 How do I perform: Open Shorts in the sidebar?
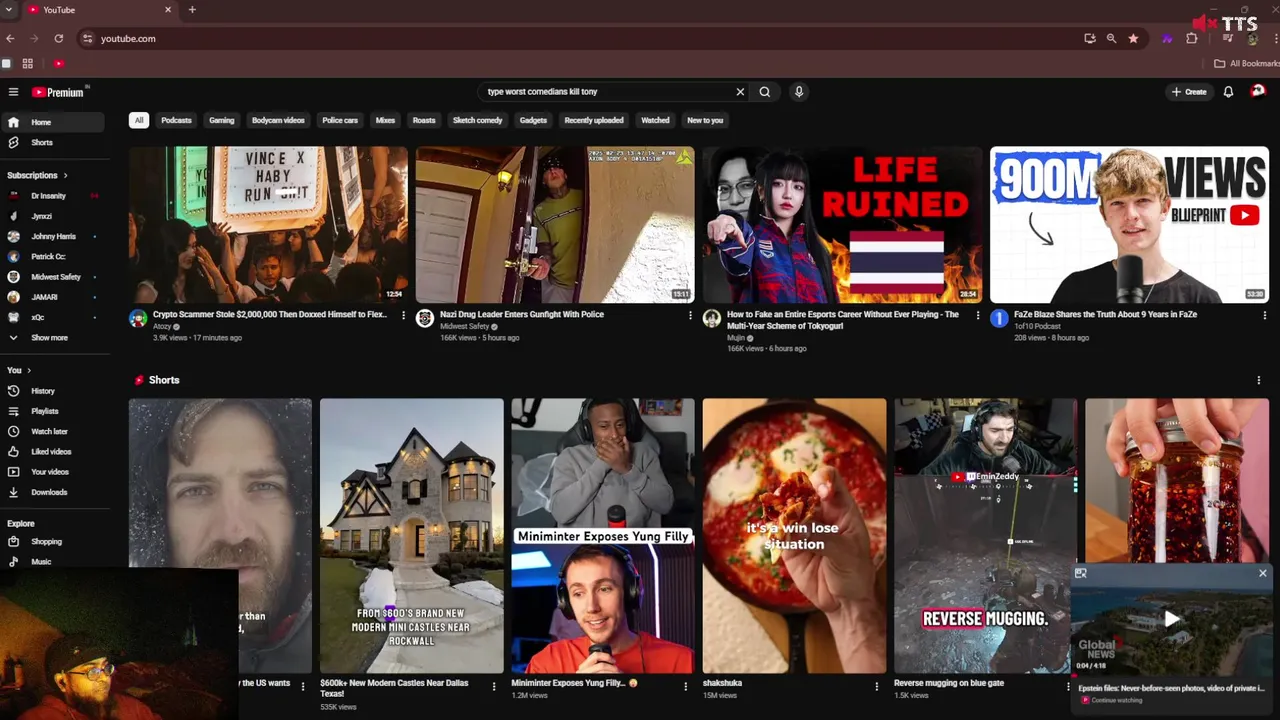coord(52,142)
